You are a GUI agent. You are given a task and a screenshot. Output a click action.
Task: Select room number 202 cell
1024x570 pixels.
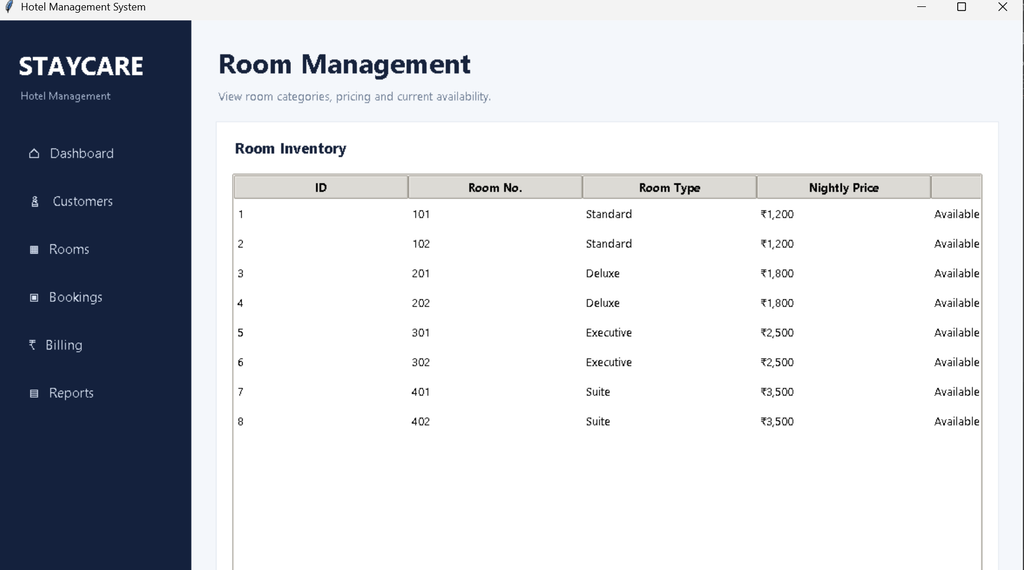pos(421,303)
